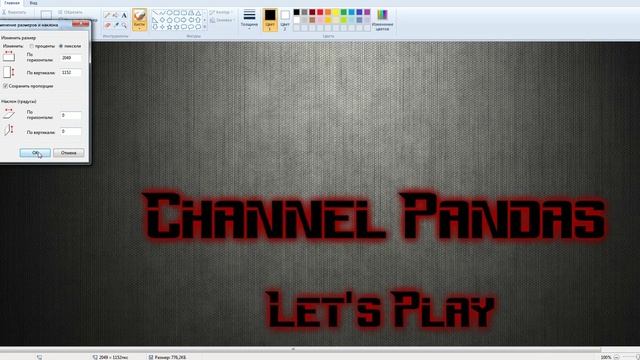Click 'Размер: 776,2КБ' in status bar
Viewport: 640px width, 360px height.
pos(170,357)
